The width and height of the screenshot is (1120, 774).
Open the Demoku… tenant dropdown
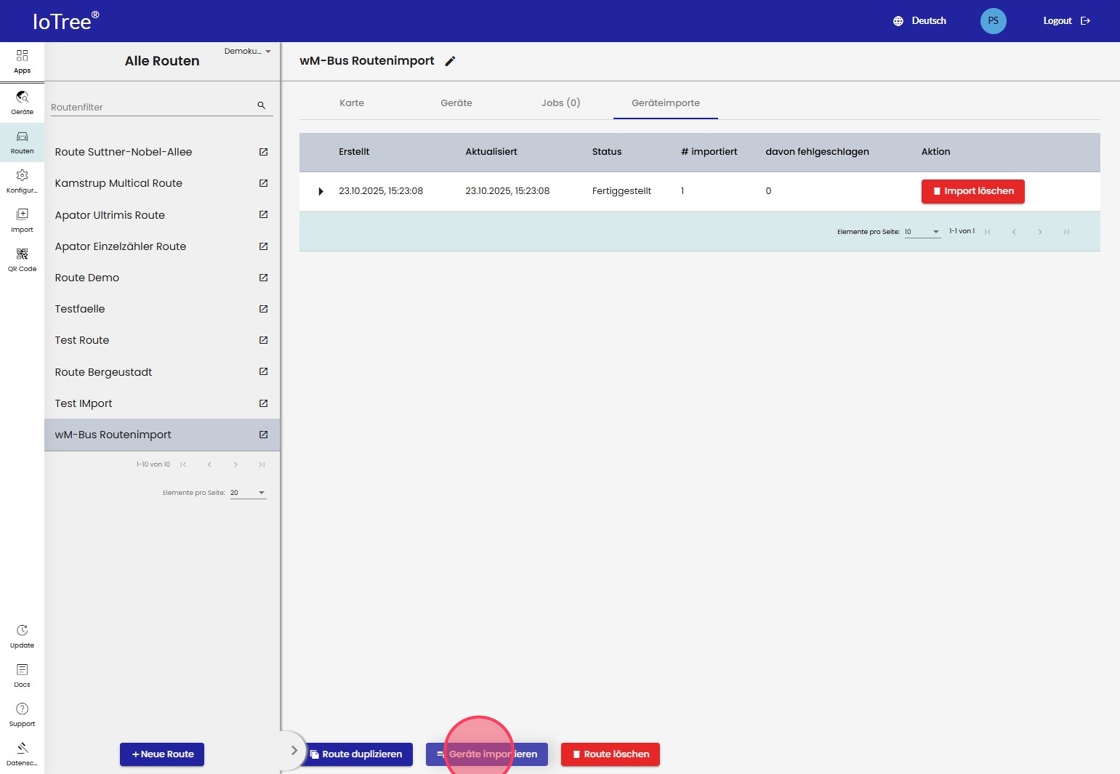click(x=248, y=51)
